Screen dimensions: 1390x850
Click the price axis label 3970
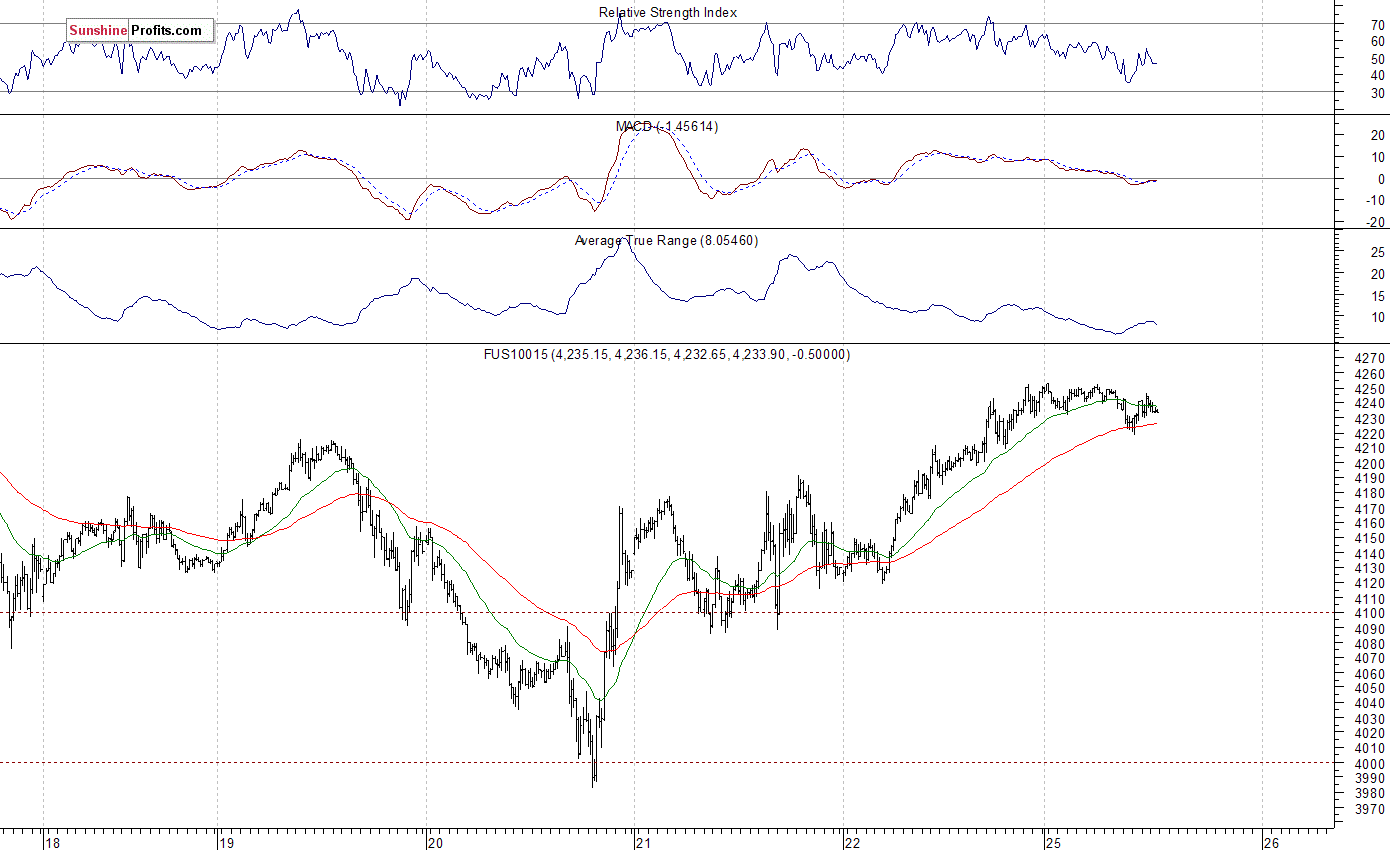point(1371,808)
